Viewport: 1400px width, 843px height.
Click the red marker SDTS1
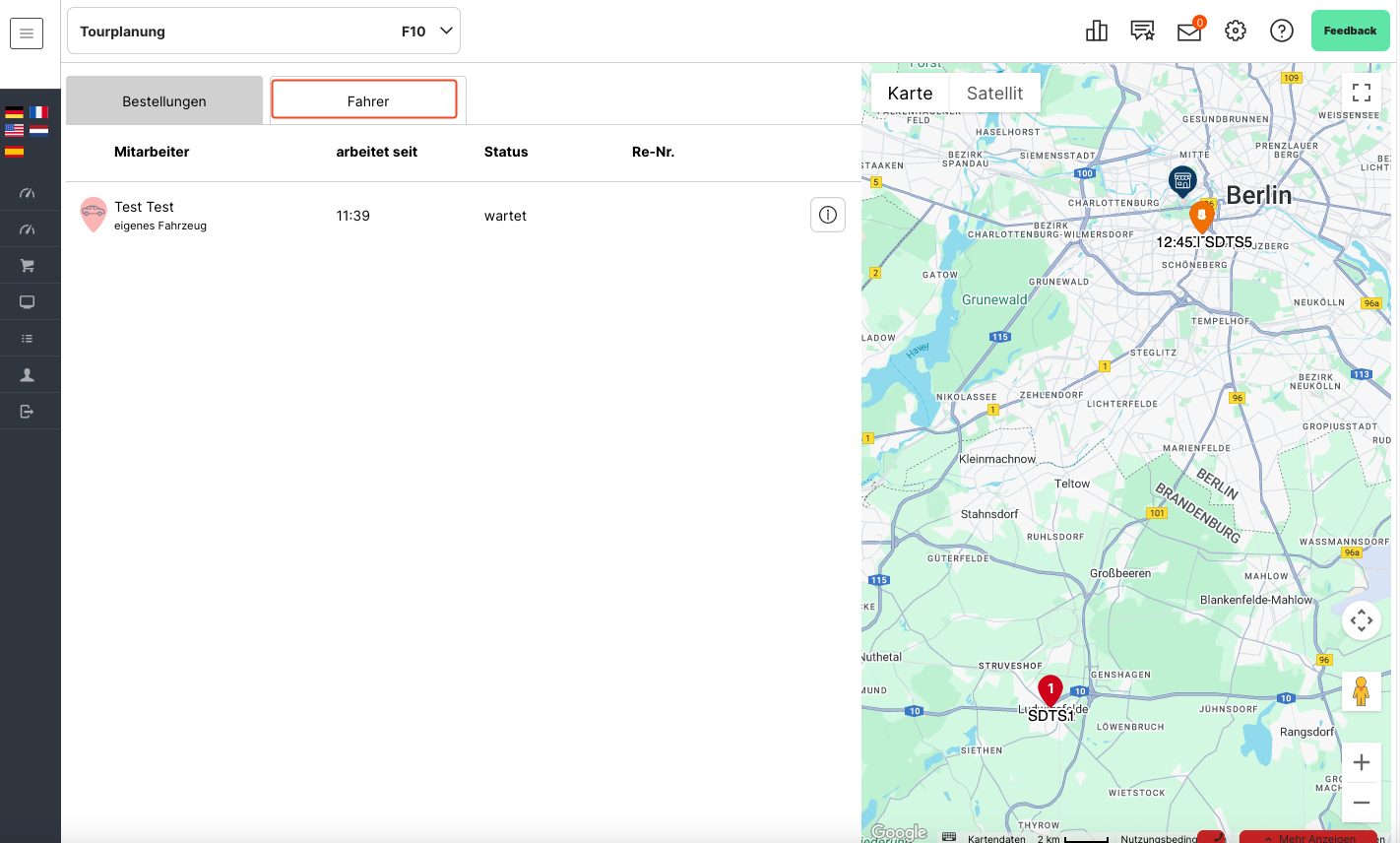click(x=1050, y=690)
